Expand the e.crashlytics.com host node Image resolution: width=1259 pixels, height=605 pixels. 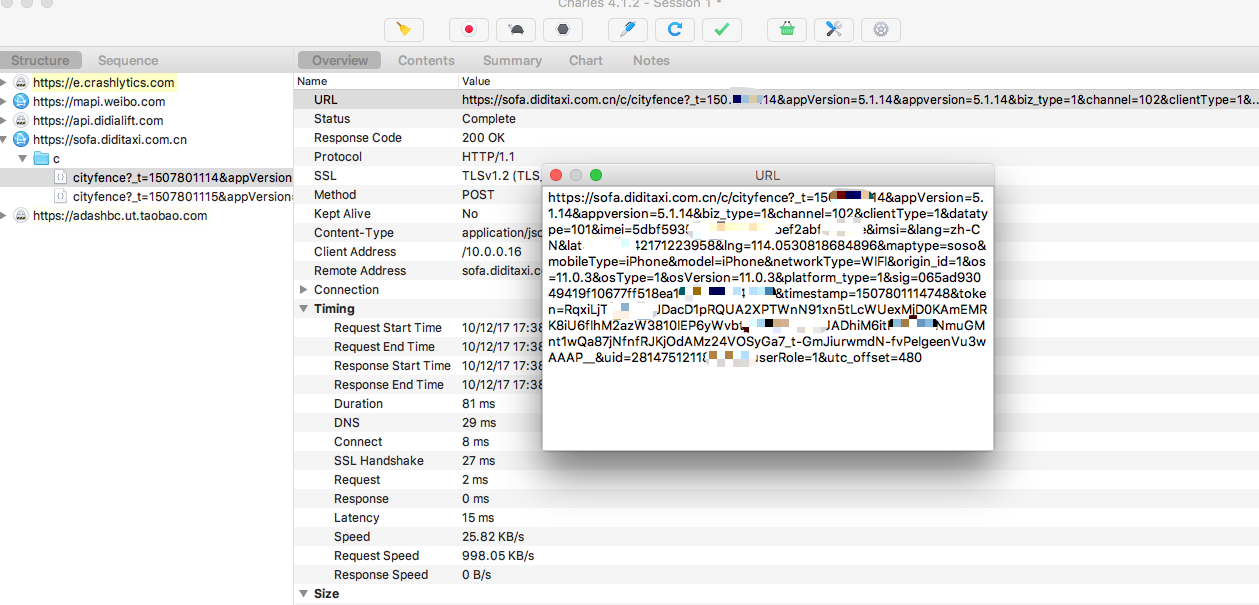point(5,83)
